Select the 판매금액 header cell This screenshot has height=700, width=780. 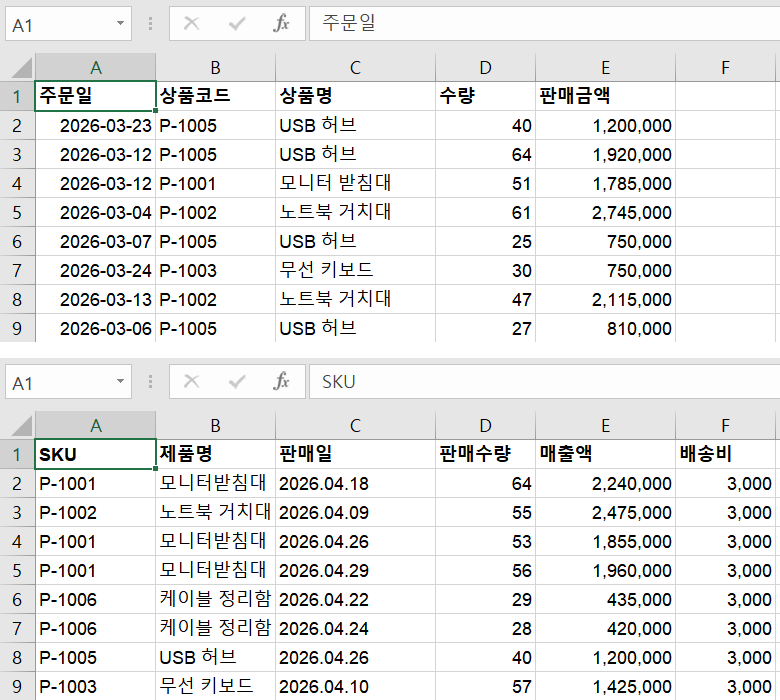(x=605, y=96)
